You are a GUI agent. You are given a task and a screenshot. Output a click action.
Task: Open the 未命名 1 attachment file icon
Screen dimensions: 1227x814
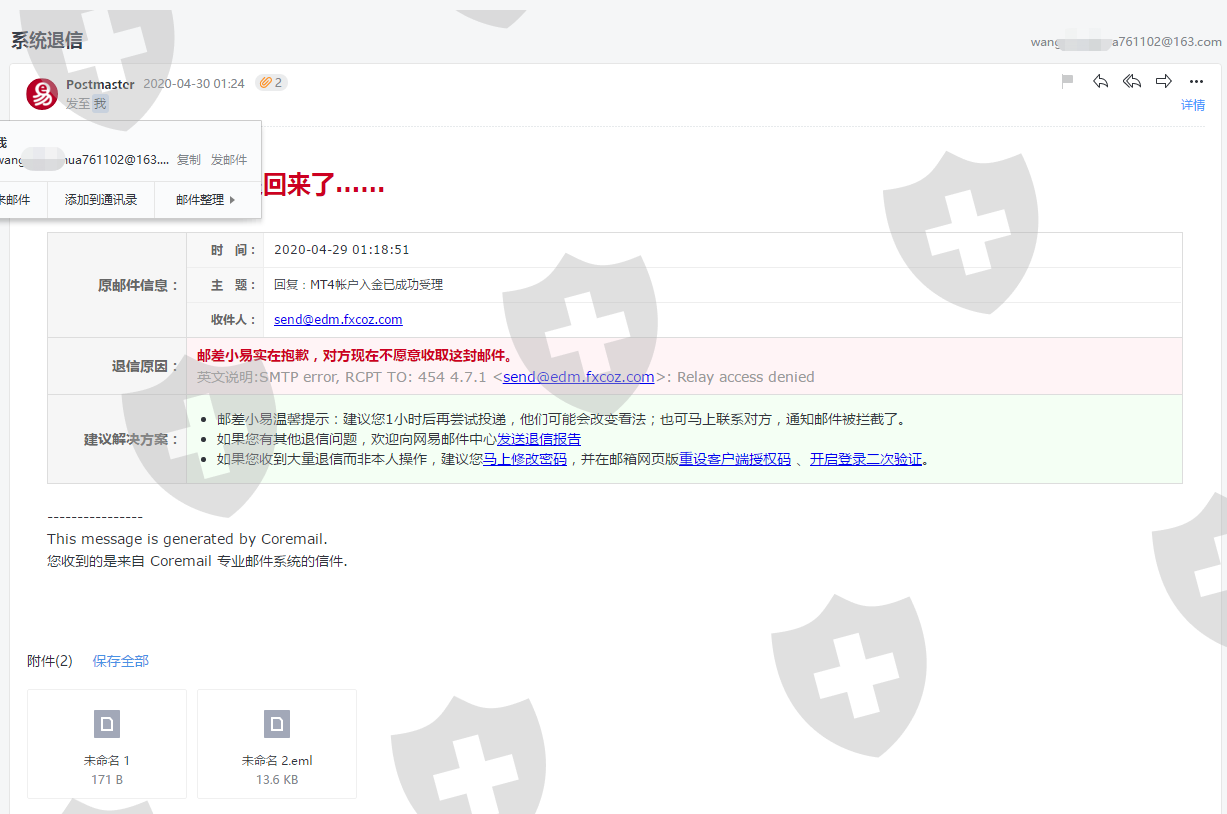pyautogui.click(x=106, y=724)
